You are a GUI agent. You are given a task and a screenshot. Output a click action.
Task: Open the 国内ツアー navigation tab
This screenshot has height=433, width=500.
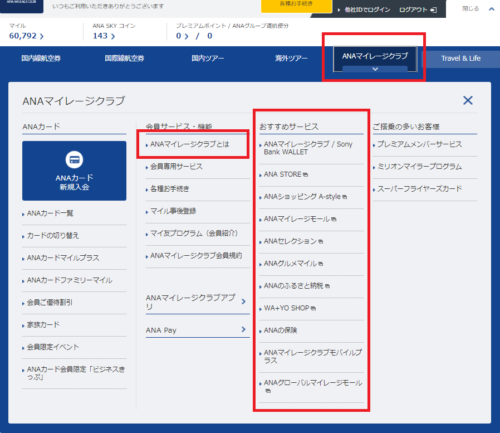(x=208, y=58)
